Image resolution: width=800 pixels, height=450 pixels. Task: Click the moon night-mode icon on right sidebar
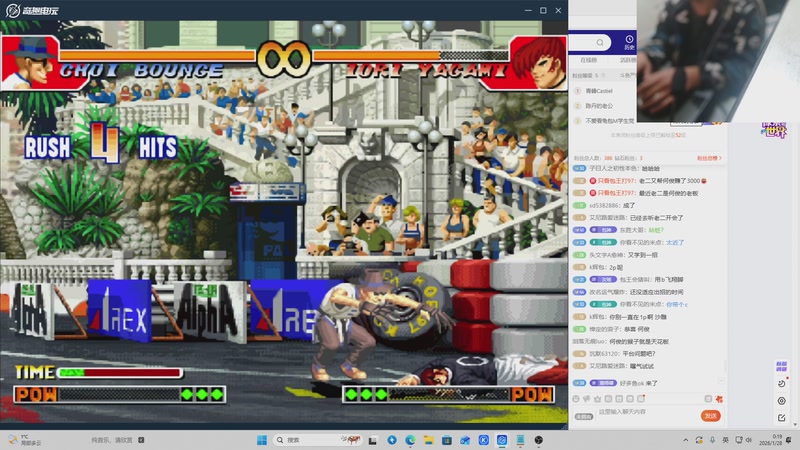782,384
